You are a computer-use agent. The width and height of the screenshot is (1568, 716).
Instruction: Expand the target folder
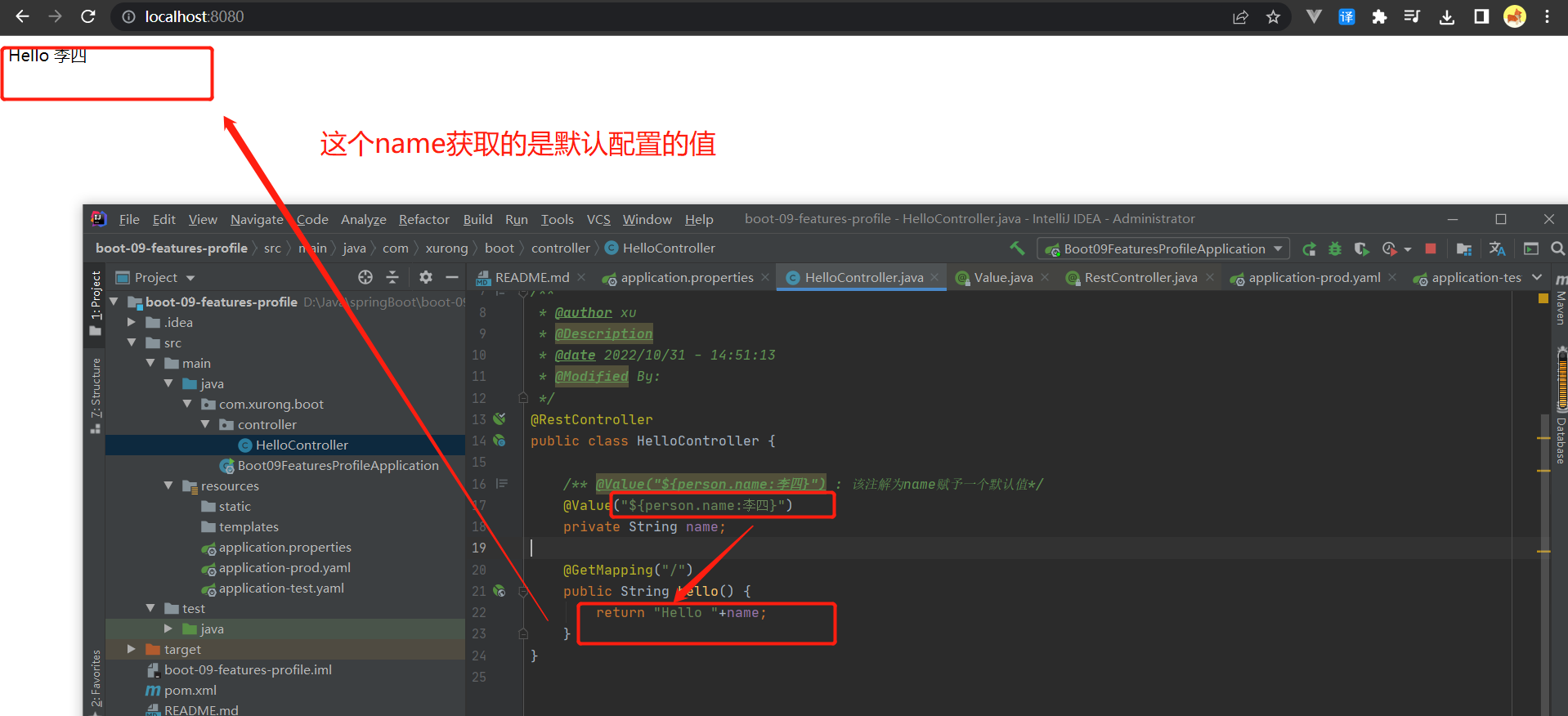[x=132, y=649]
